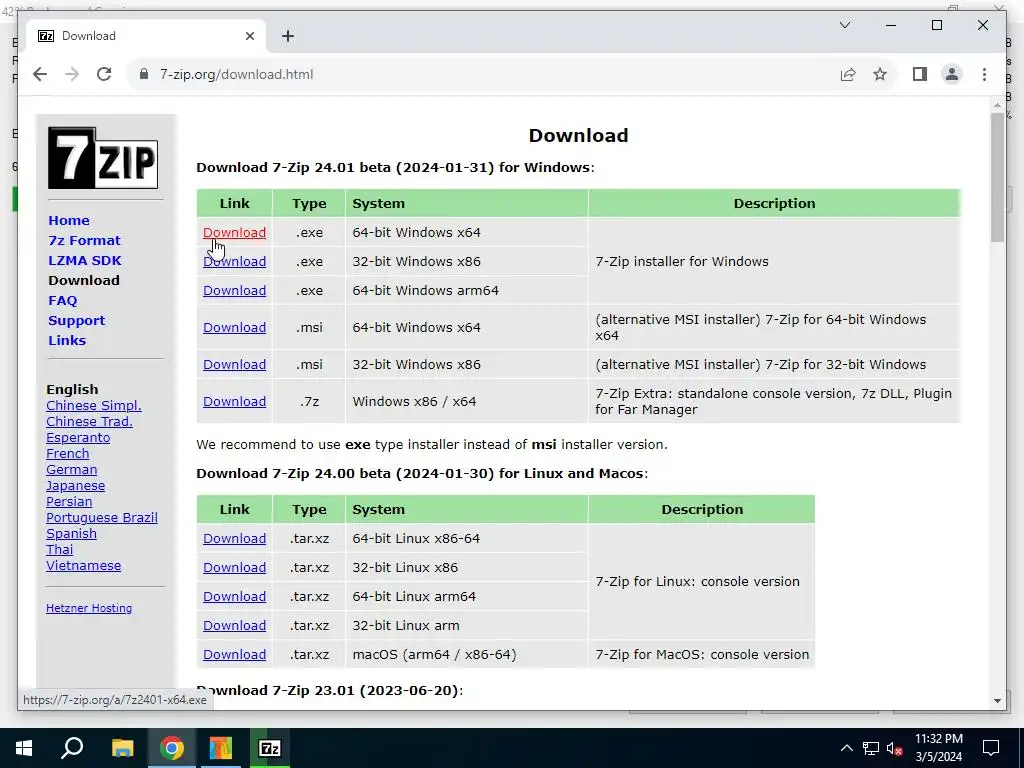Viewport: 1024px width, 768px height.
Task: Show hidden tray icons chevron
Action: click(846, 748)
